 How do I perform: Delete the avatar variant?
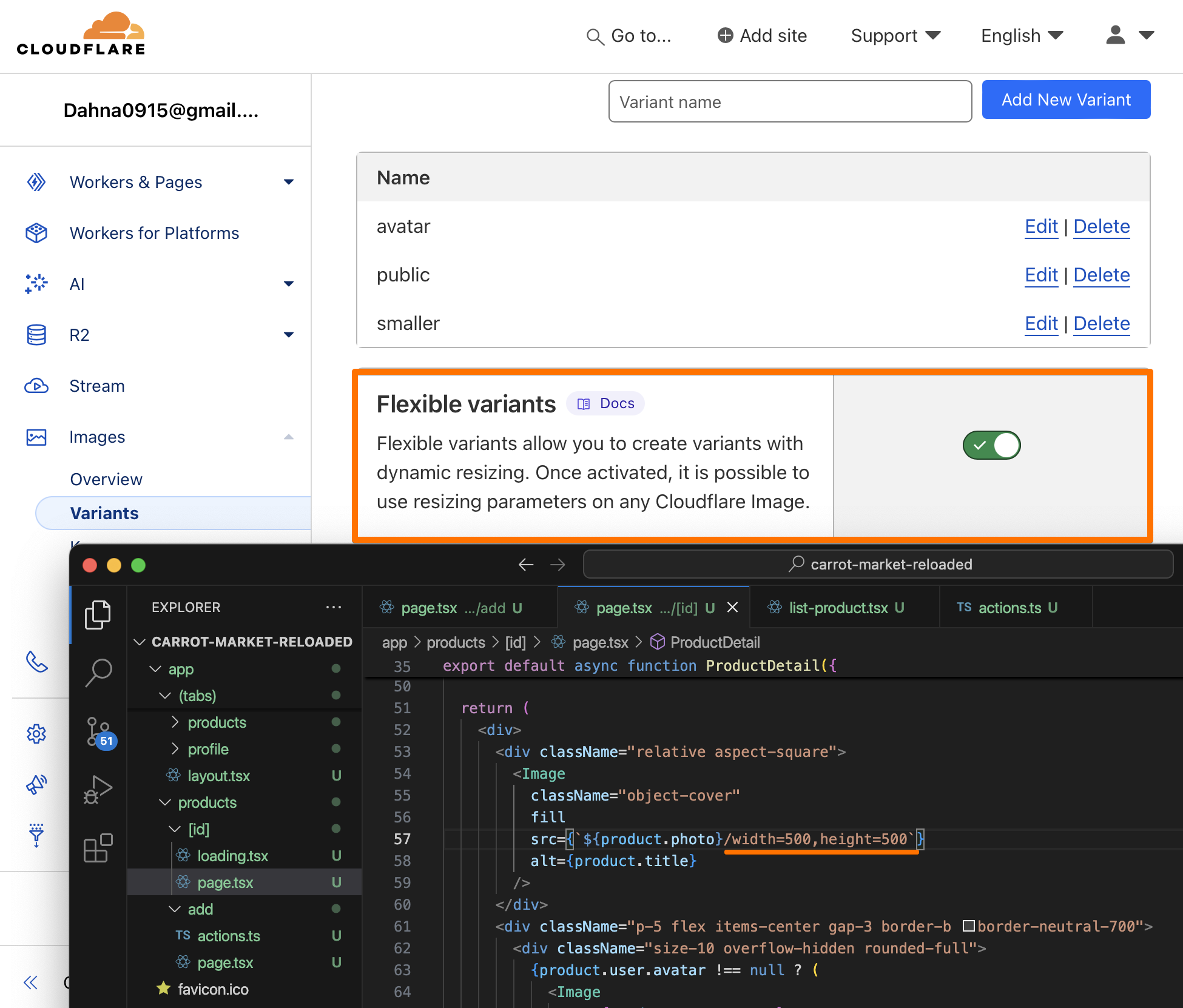click(x=1101, y=226)
